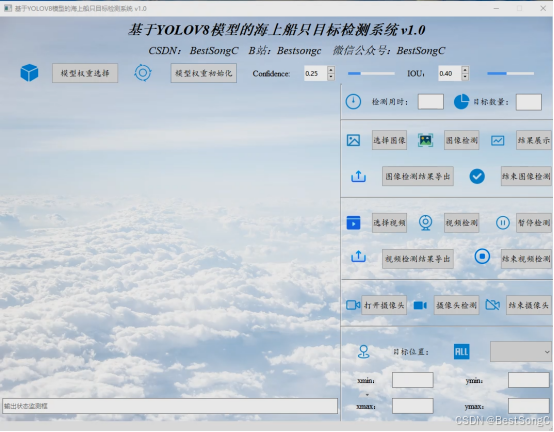Click the clock detection time icon
The height and width of the screenshot is (432, 554).
coord(353,102)
